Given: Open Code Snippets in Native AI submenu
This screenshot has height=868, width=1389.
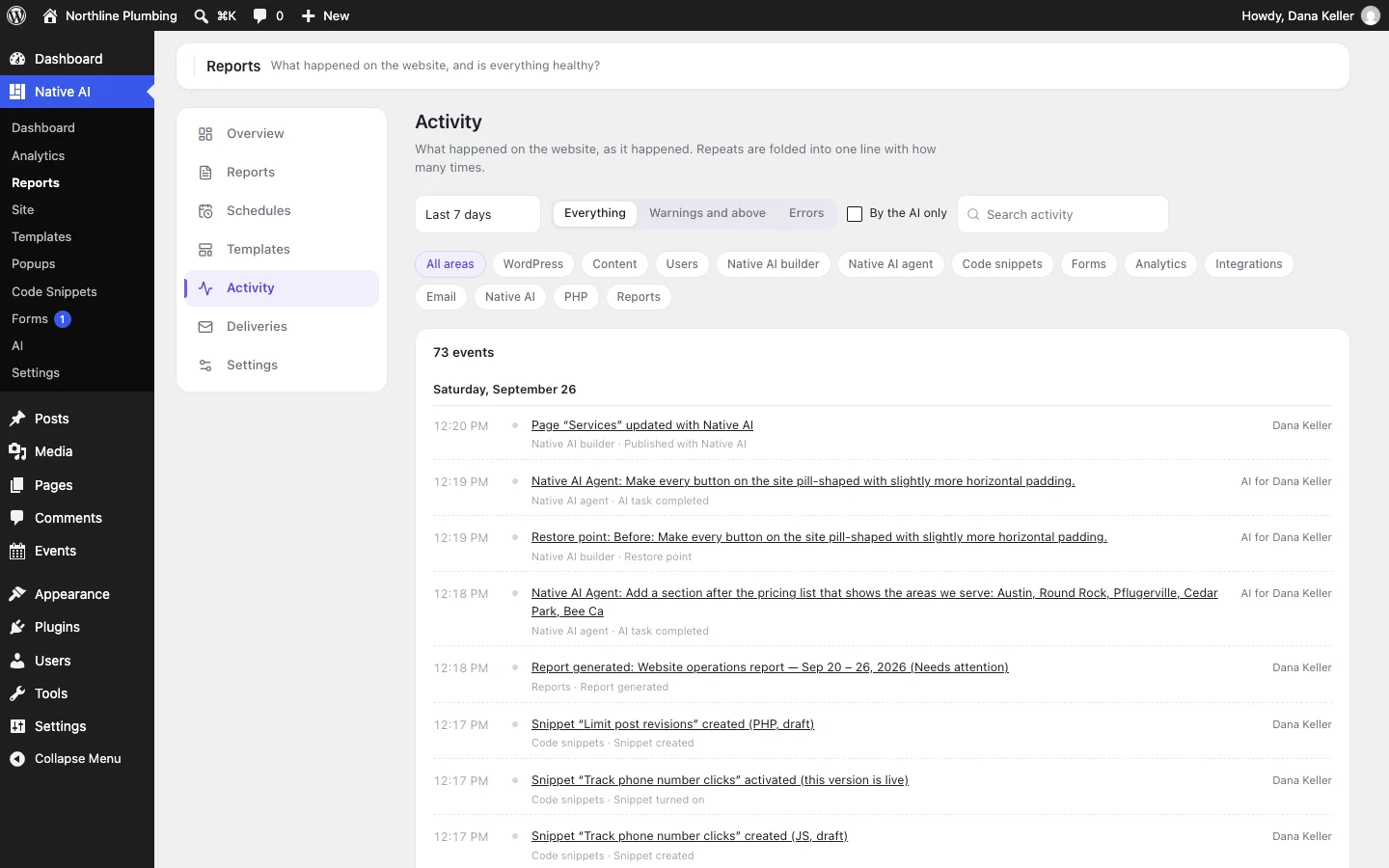Looking at the screenshot, I should 54,291.
